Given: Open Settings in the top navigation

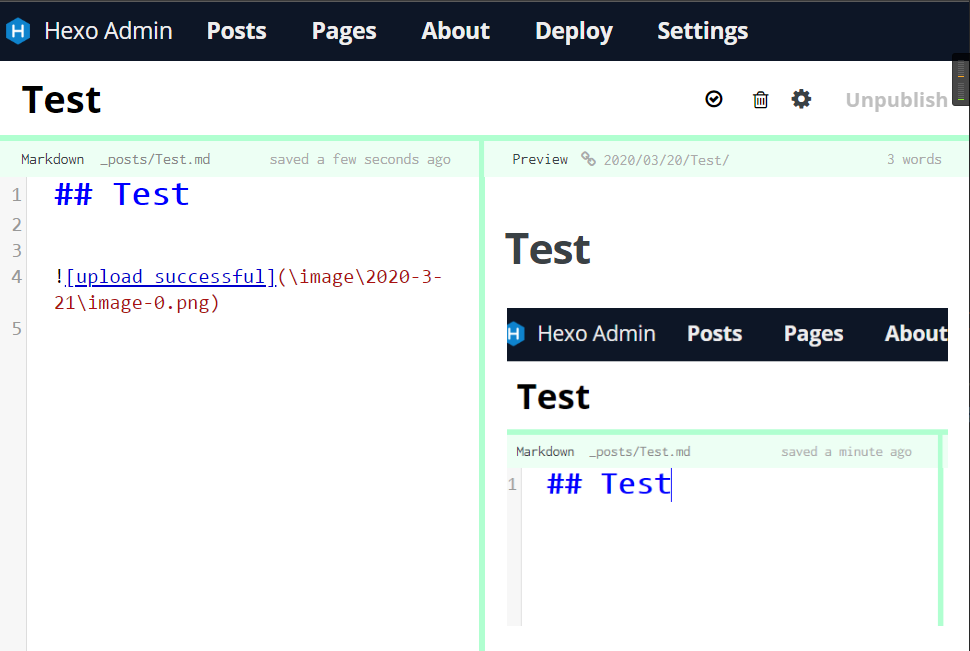Looking at the screenshot, I should pyautogui.click(x=702, y=31).
